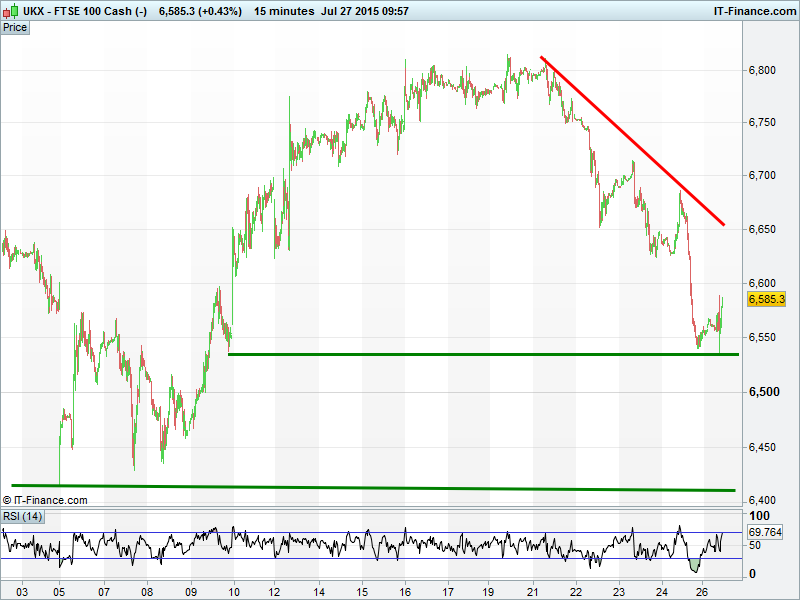Select the upper green support line
The image size is (800, 600).
click(x=480, y=354)
